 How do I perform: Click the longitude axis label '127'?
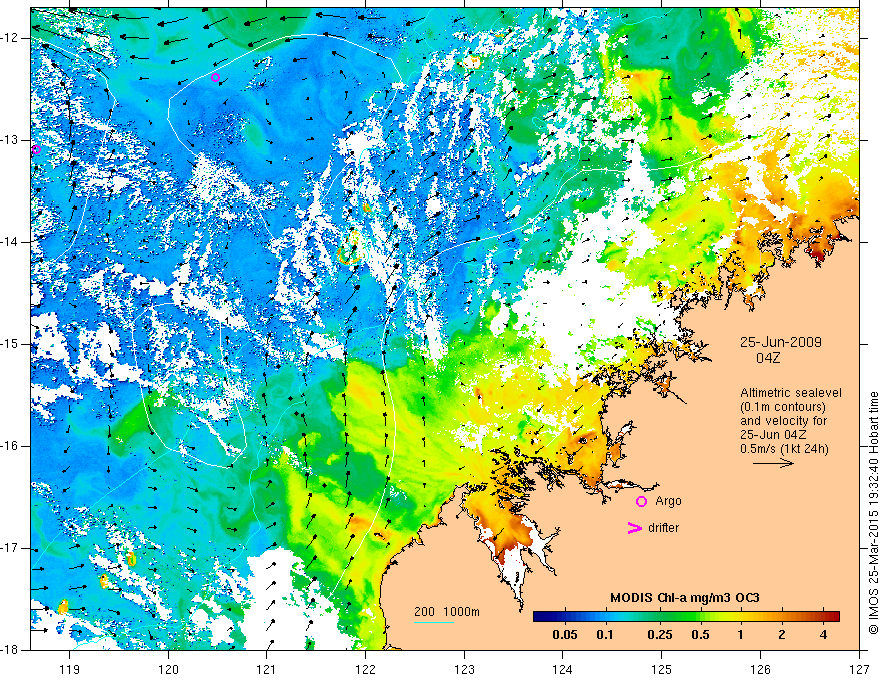coord(859,669)
